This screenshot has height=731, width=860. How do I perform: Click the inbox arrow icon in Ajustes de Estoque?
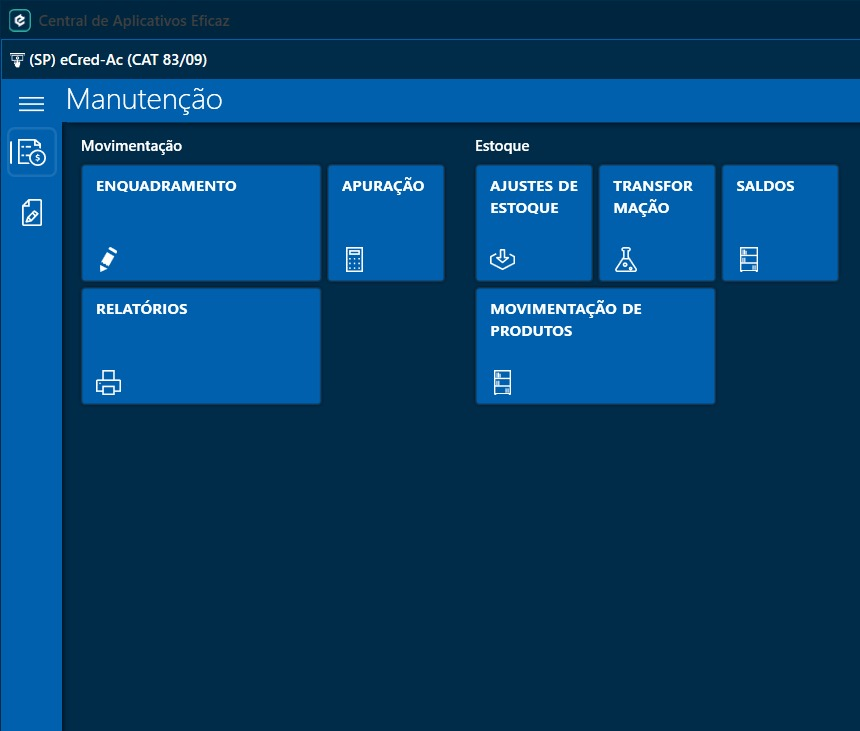pos(502,259)
